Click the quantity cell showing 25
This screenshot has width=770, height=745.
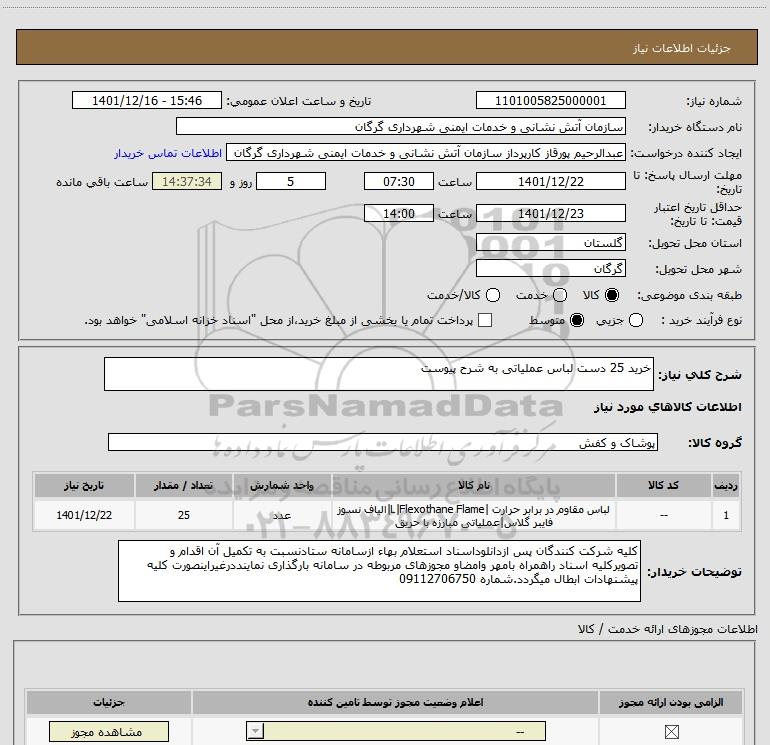point(184,515)
